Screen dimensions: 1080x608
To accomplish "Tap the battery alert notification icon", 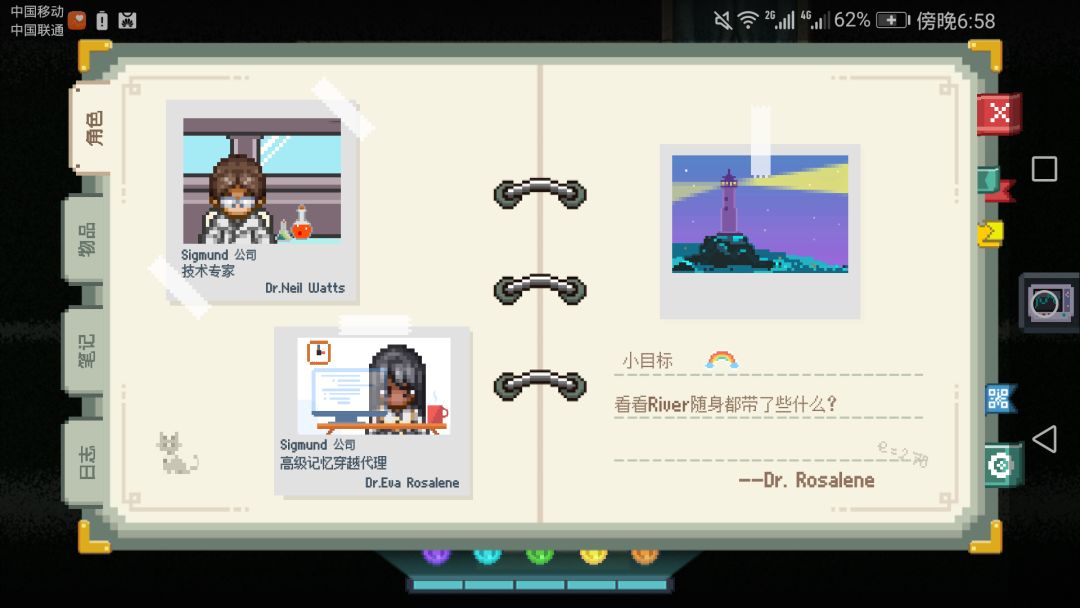I will 102,21.
